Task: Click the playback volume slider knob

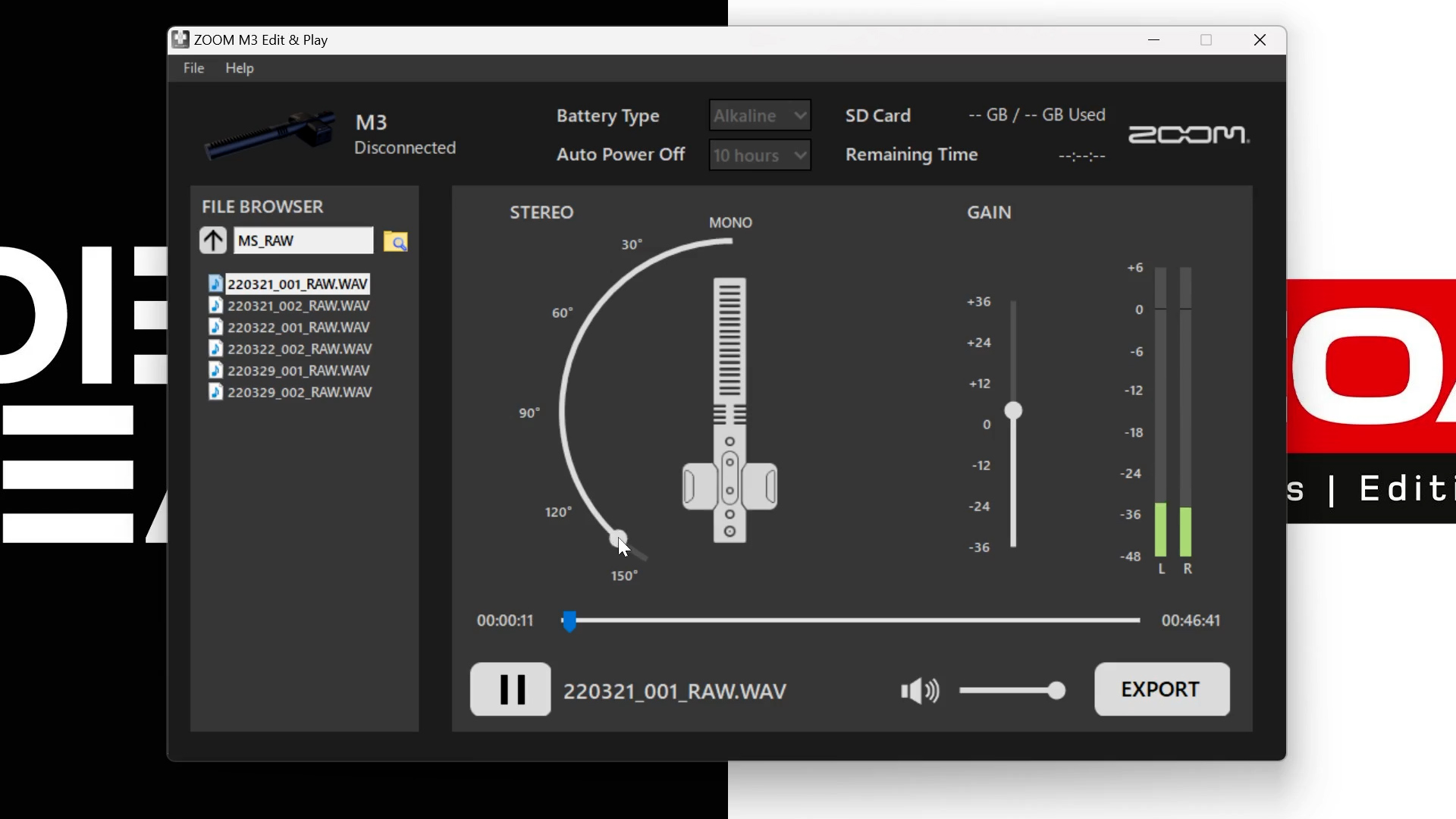Action: (x=1056, y=690)
